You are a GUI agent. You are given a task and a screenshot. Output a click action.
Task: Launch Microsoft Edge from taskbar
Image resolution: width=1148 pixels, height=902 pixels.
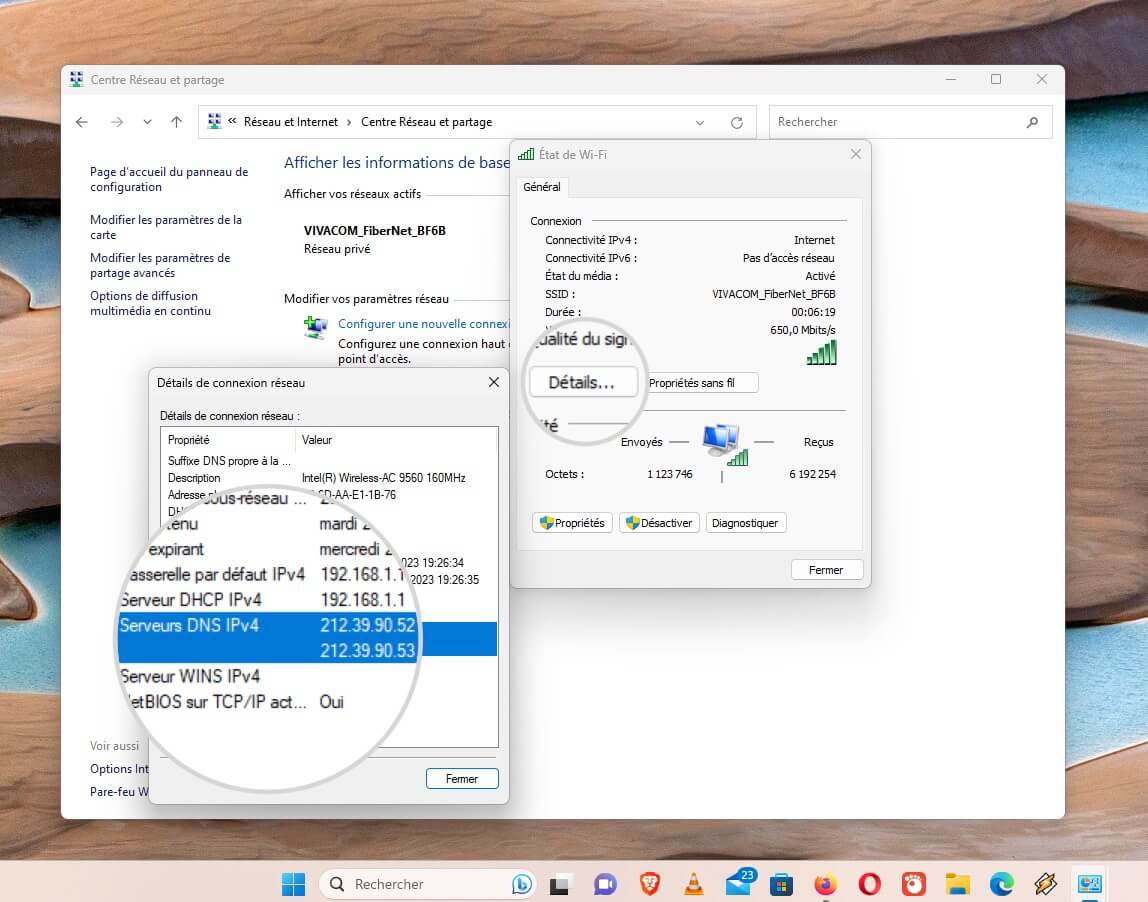point(1002,884)
